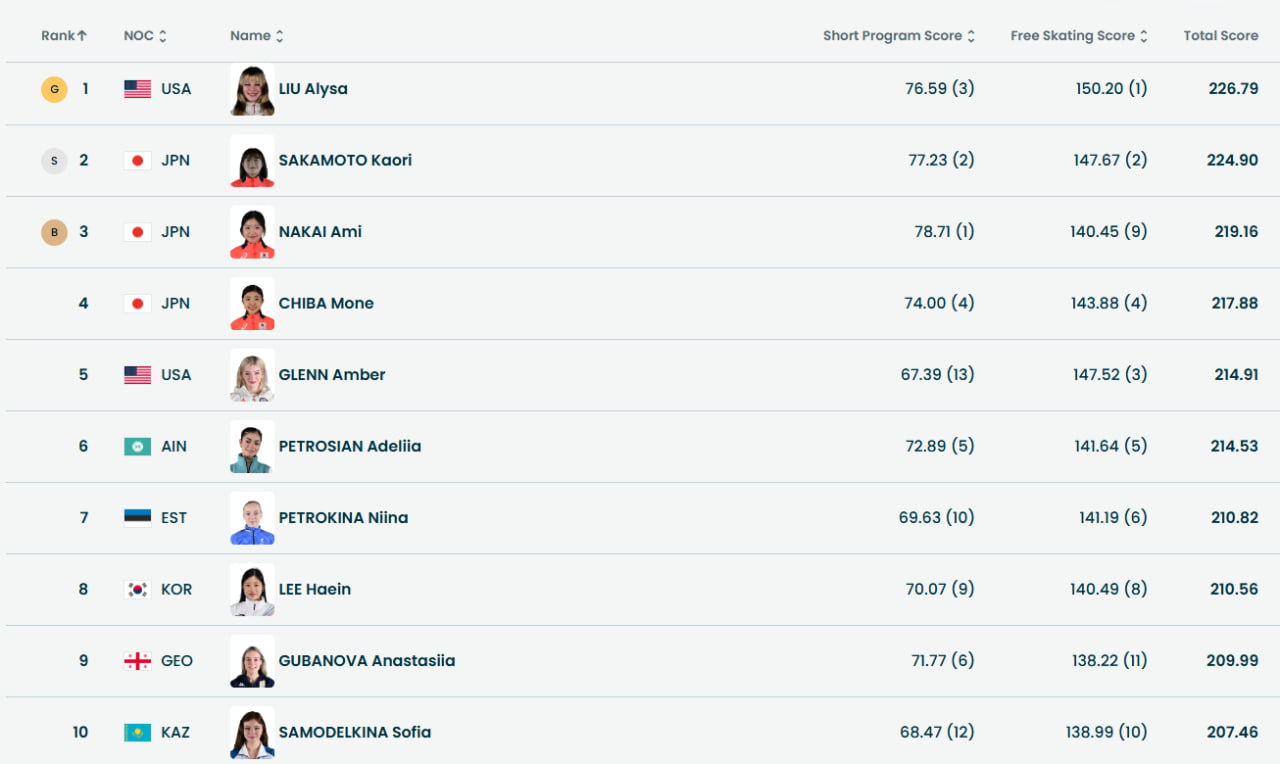Click the bronze medal badge icon
Image resolution: width=1280 pixels, height=764 pixels.
[54, 232]
